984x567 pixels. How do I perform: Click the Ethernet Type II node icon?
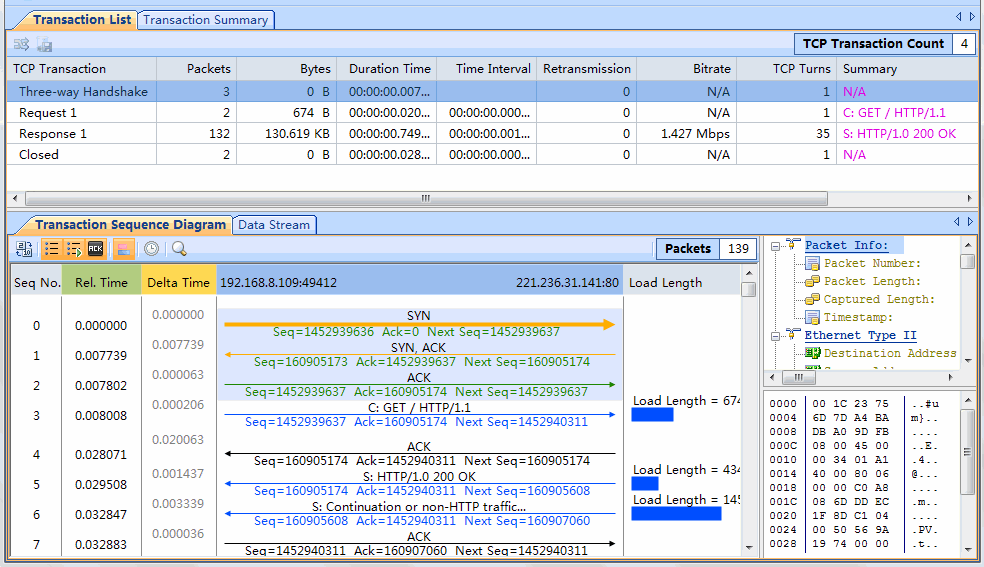[x=793, y=335]
